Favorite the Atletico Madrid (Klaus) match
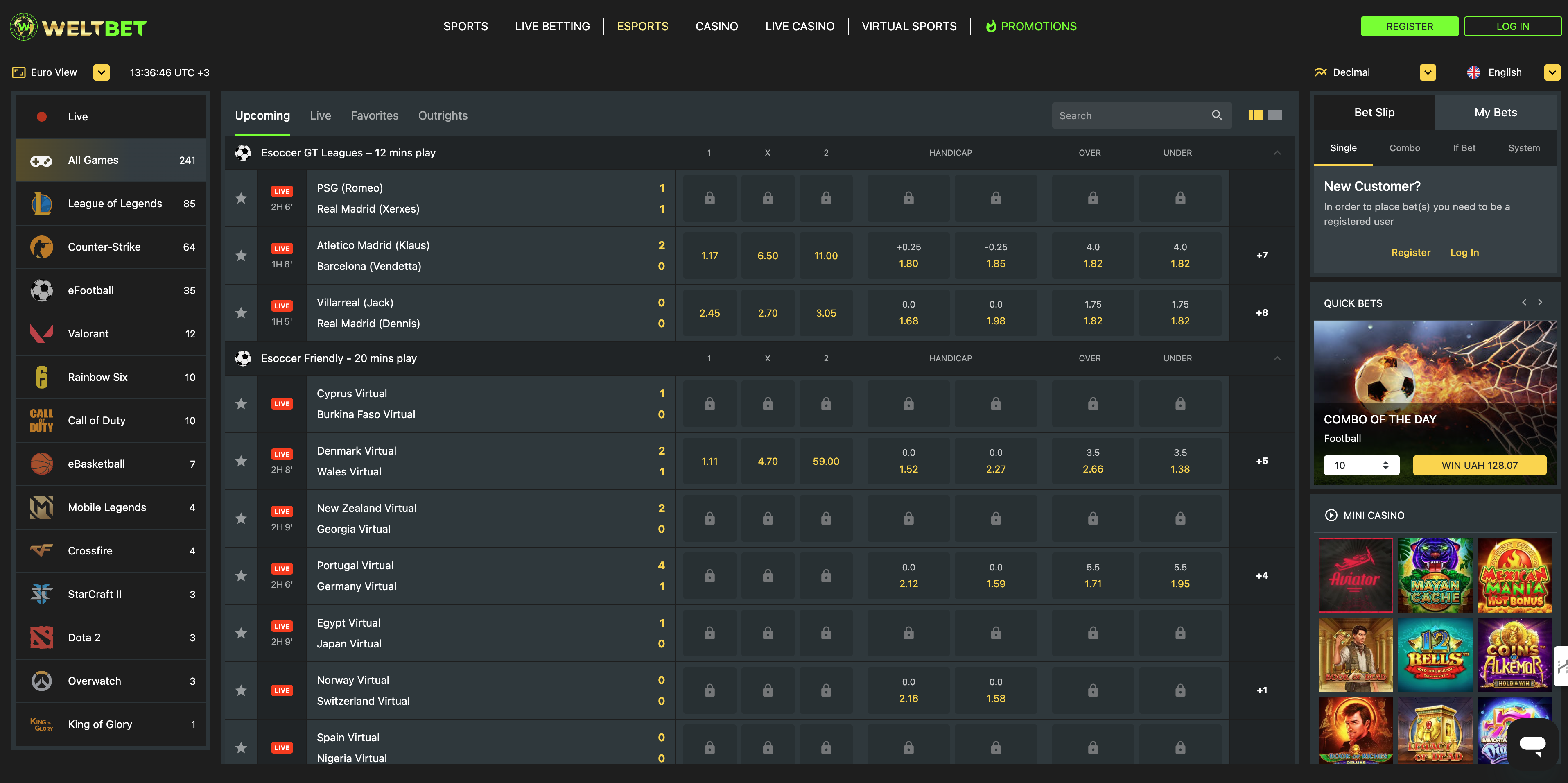Image resolution: width=1568 pixels, height=783 pixels. (241, 255)
